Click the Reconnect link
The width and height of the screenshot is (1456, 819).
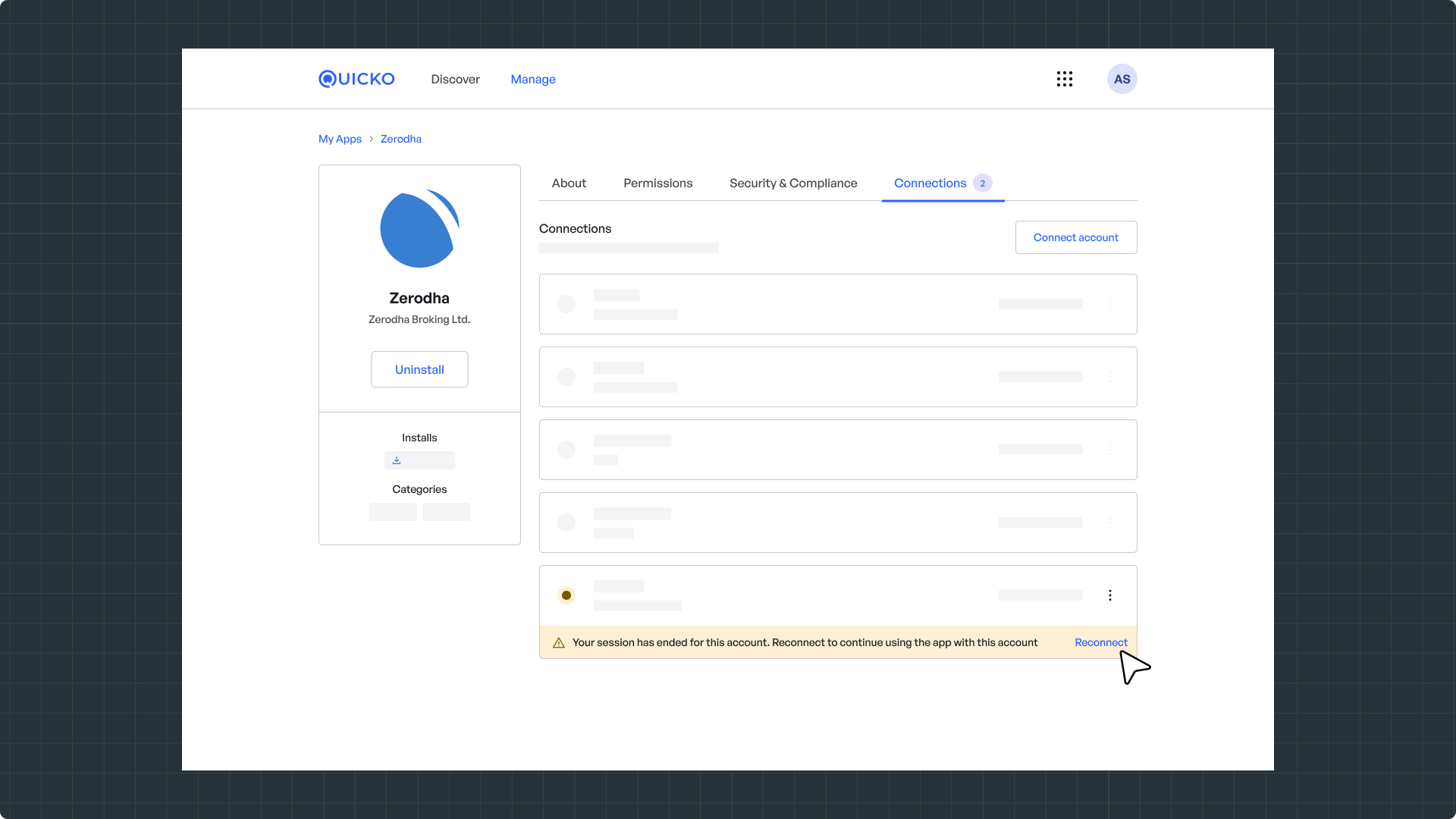pyautogui.click(x=1101, y=642)
